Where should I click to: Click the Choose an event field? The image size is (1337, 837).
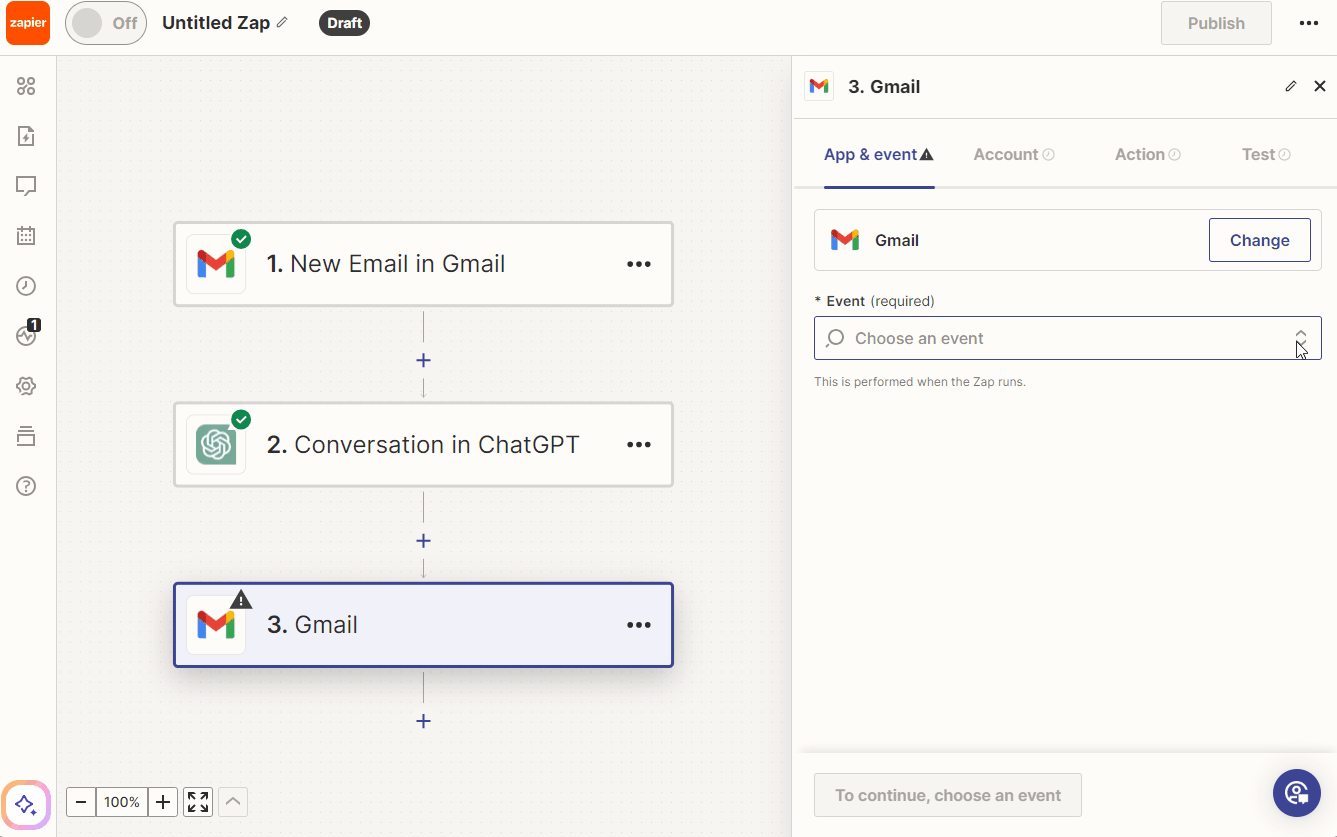tap(1068, 338)
